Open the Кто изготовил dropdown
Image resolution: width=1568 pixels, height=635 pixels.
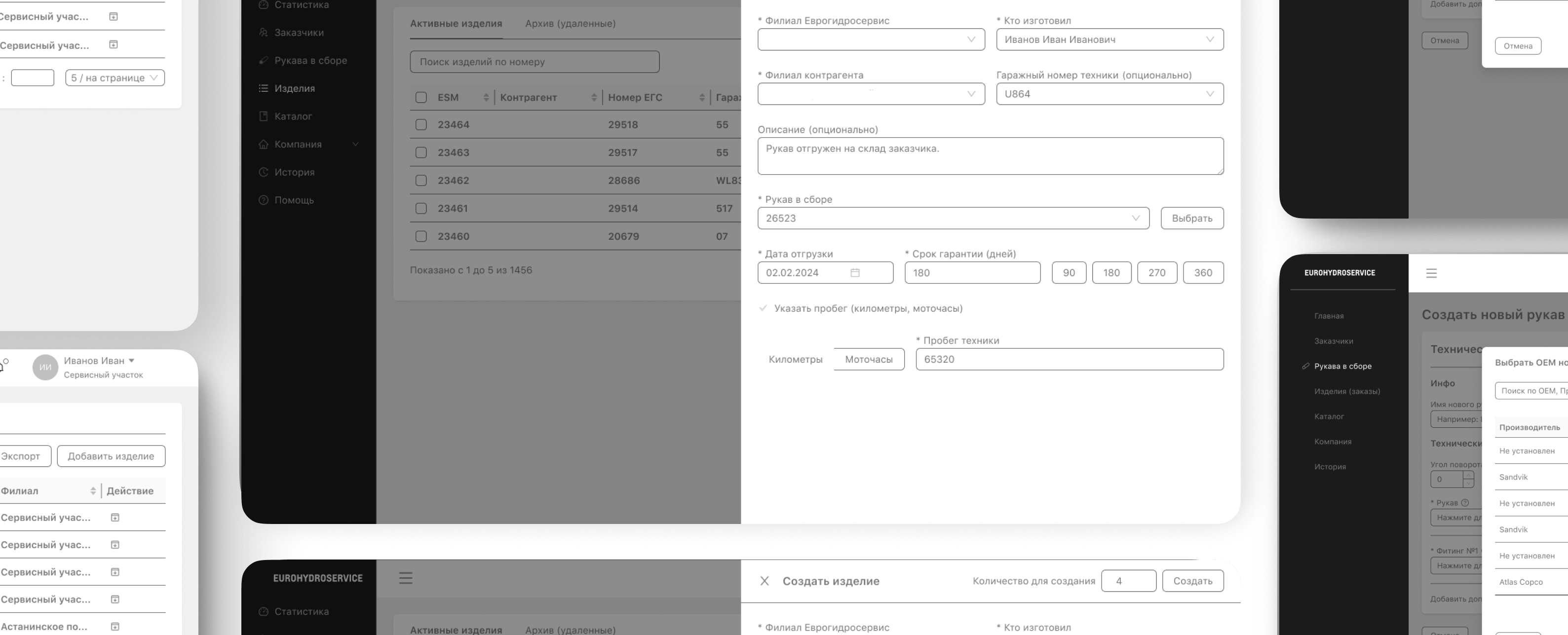click(x=1109, y=39)
